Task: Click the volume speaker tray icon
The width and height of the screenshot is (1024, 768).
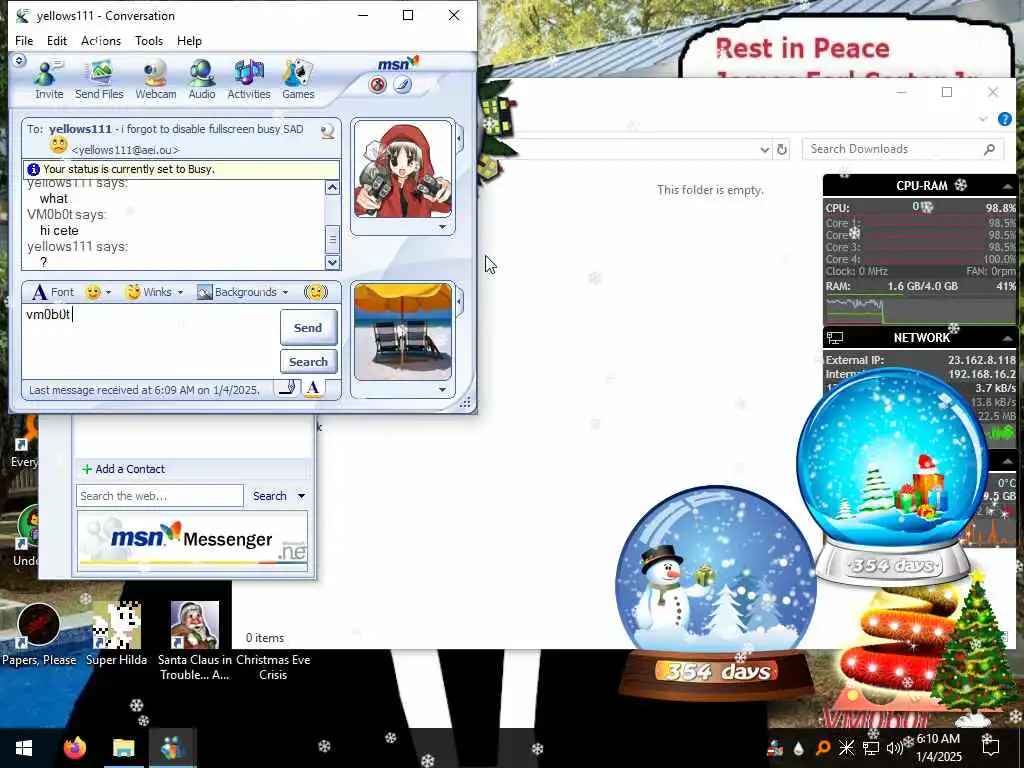Action: click(894, 748)
